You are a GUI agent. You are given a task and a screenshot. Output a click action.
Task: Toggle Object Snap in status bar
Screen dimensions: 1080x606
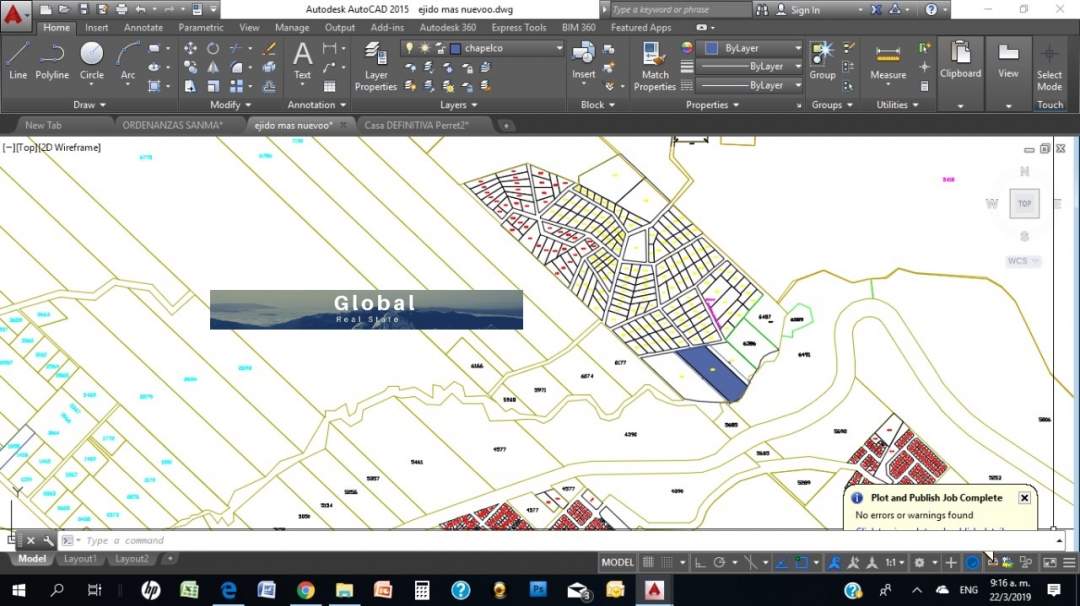[x=801, y=563]
